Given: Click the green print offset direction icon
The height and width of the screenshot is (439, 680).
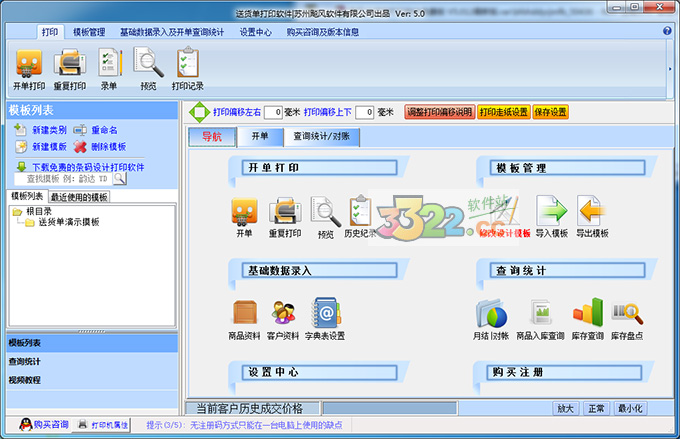Looking at the screenshot, I should coord(199,112).
